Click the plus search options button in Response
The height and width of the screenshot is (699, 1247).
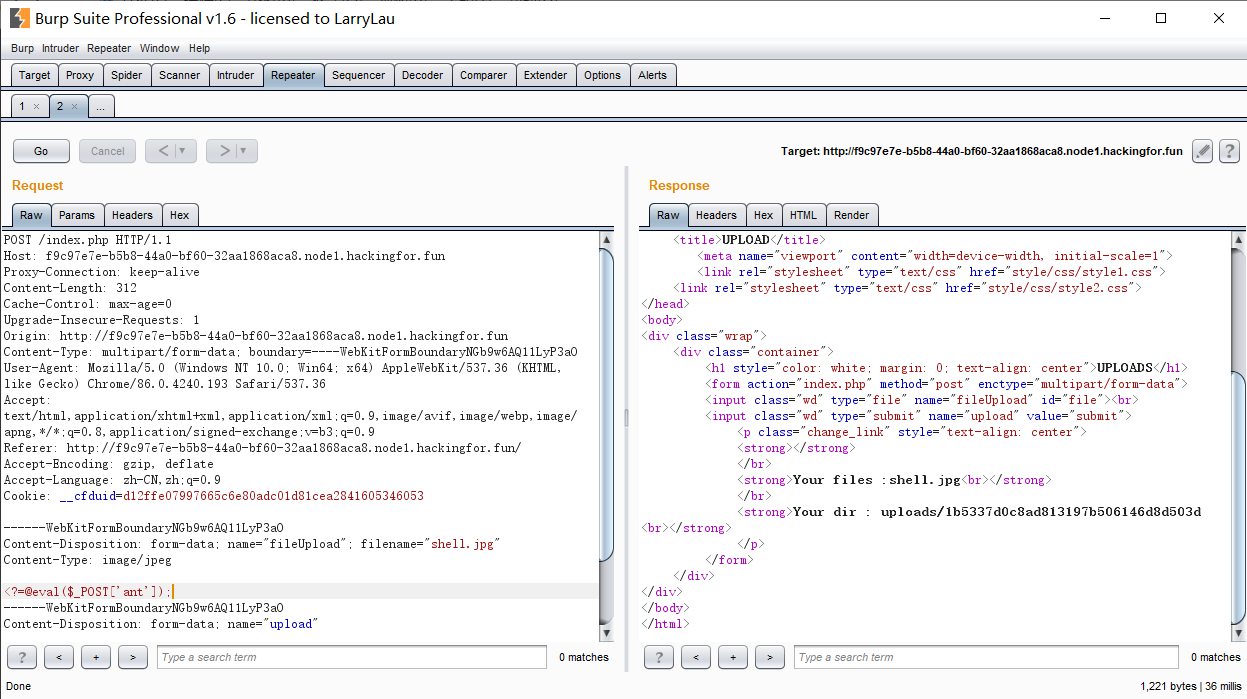[x=733, y=657]
